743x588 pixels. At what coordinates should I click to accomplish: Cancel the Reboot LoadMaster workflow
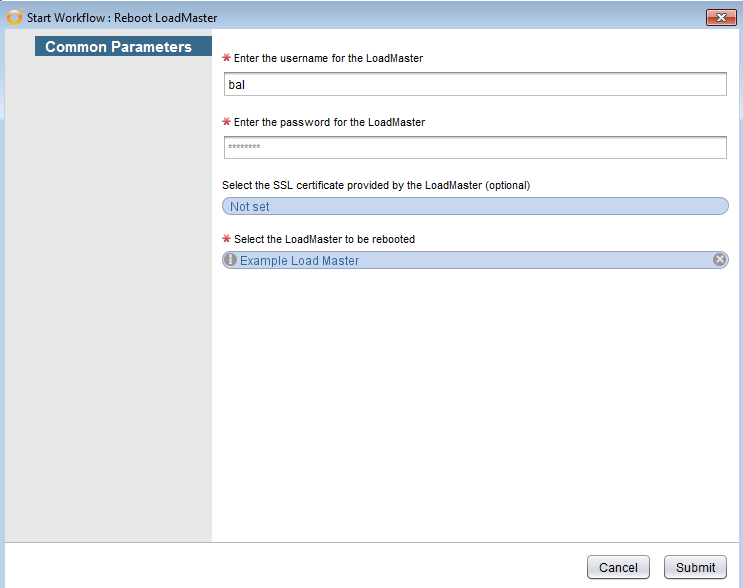coord(618,567)
